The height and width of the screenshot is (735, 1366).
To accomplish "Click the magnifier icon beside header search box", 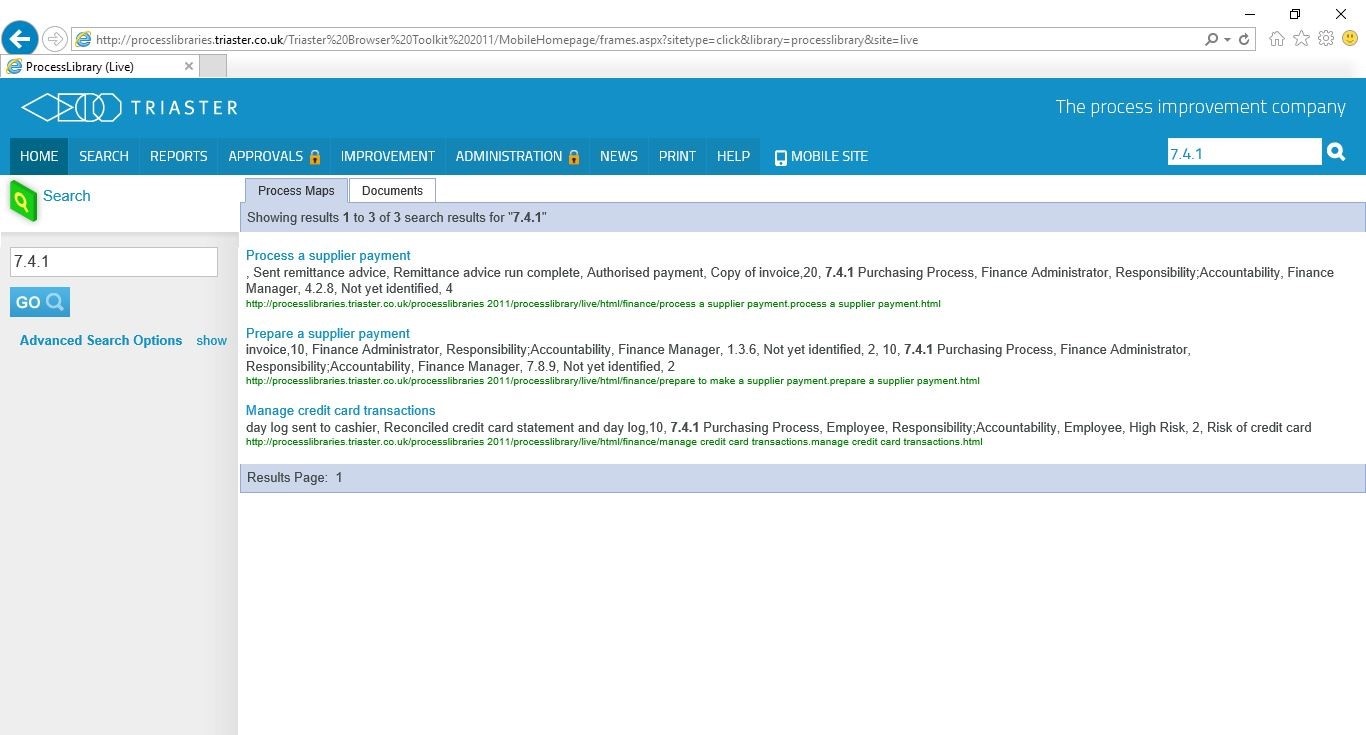I will pyautogui.click(x=1335, y=152).
